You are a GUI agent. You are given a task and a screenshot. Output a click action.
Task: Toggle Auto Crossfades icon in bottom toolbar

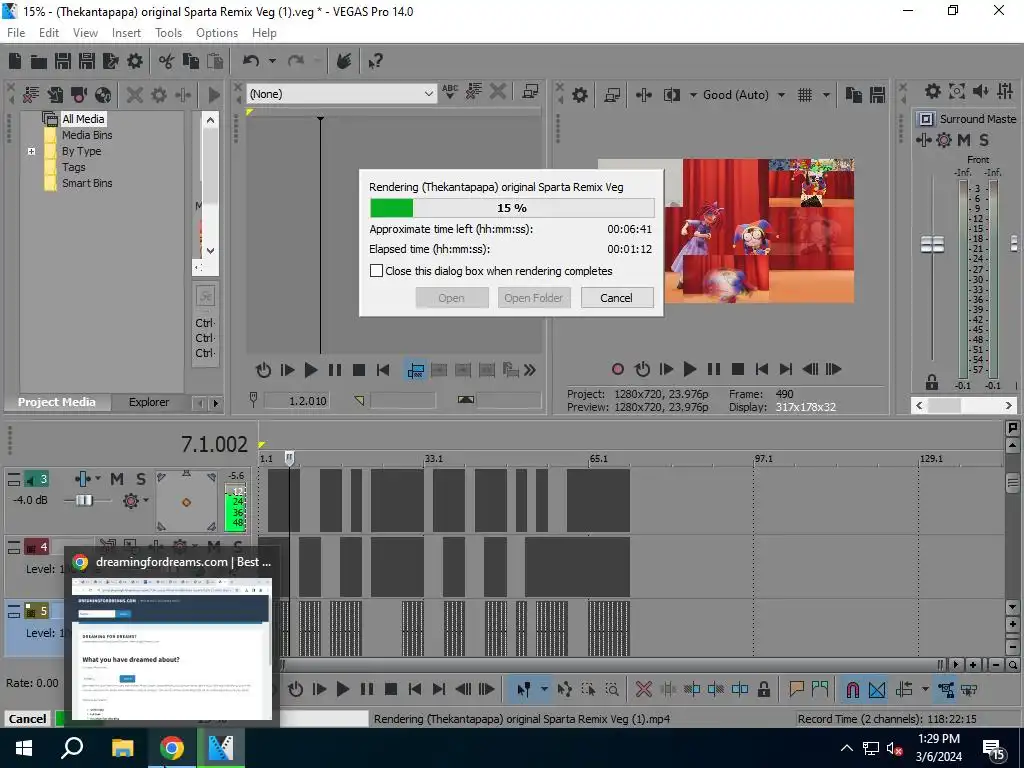pos(877,689)
